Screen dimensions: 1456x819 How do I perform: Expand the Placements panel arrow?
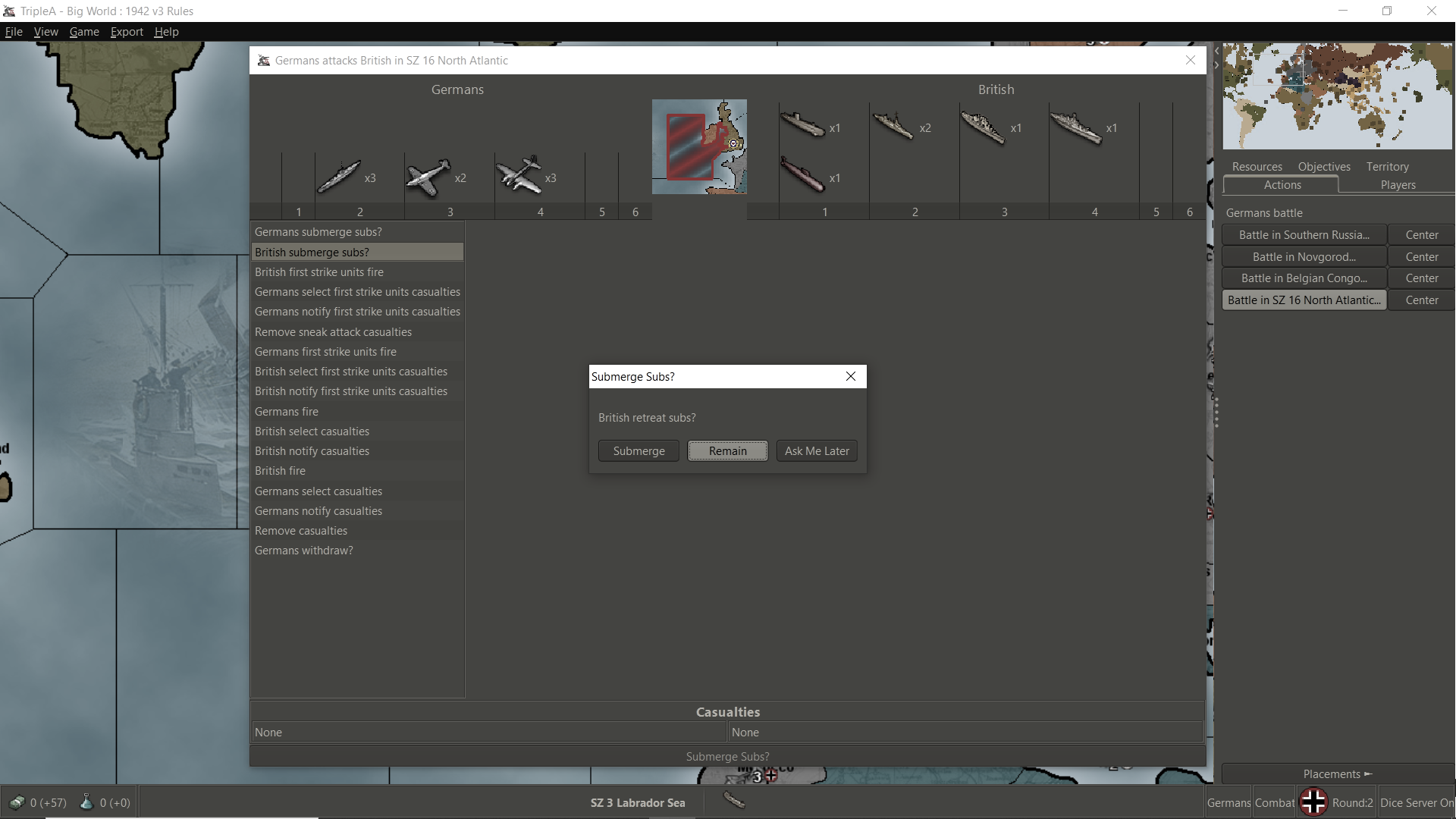[x=1368, y=773]
